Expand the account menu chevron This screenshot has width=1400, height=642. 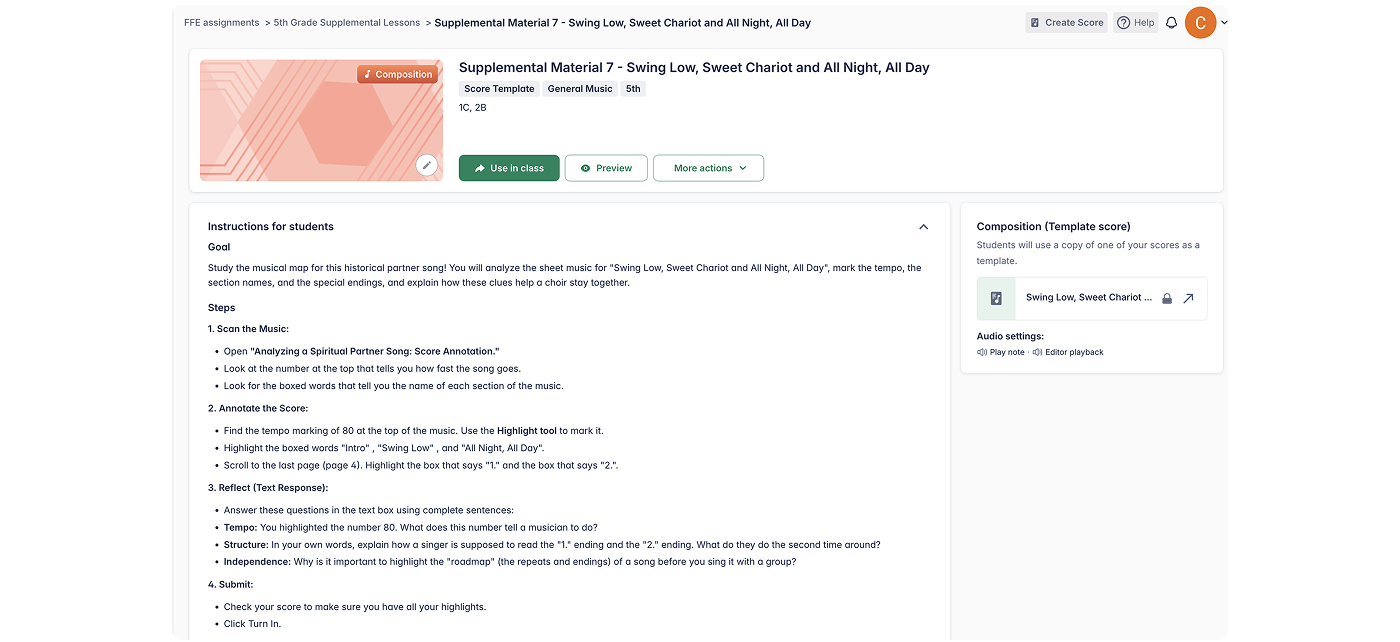[x=1225, y=23]
